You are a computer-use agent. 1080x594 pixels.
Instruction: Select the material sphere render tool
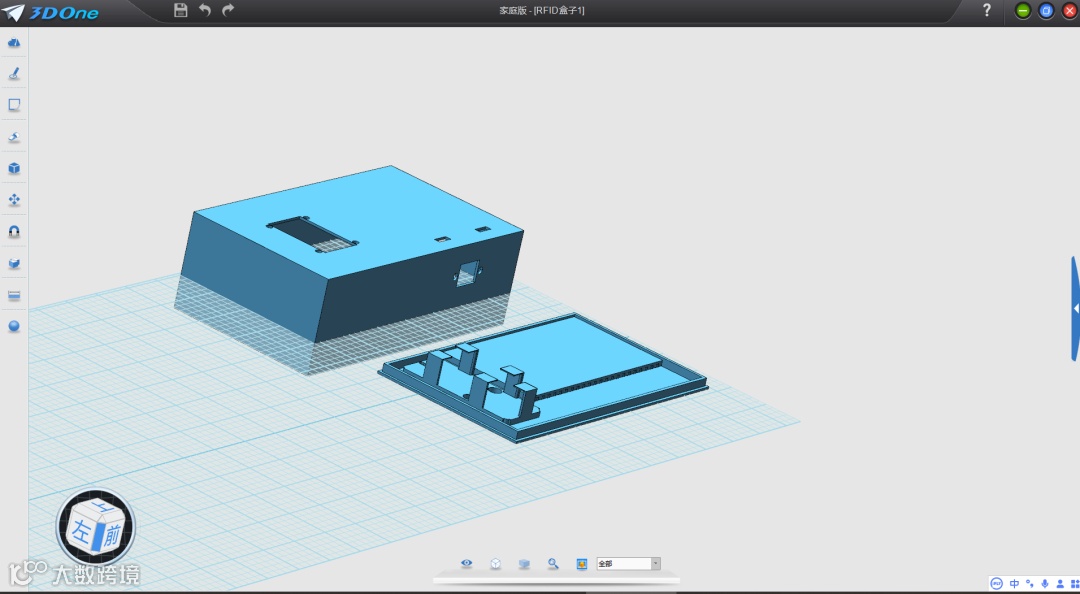click(x=14, y=327)
